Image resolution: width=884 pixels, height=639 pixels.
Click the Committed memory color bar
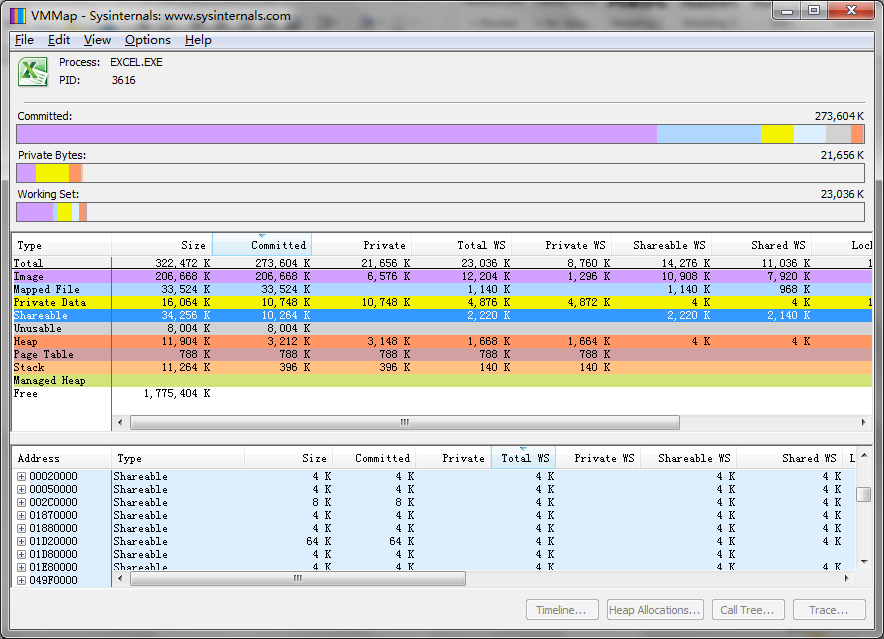pos(440,134)
